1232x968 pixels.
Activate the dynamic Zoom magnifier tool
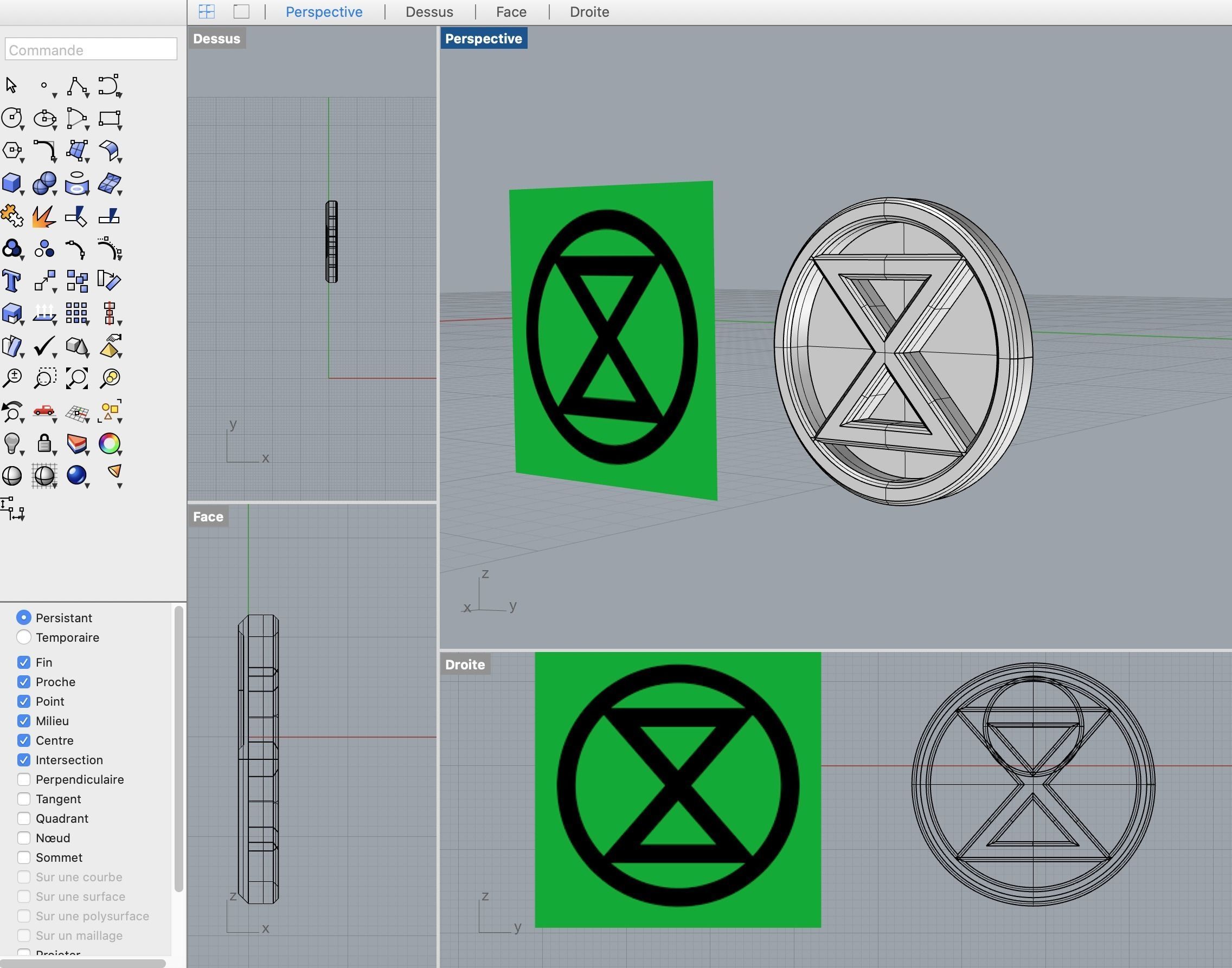[x=12, y=378]
